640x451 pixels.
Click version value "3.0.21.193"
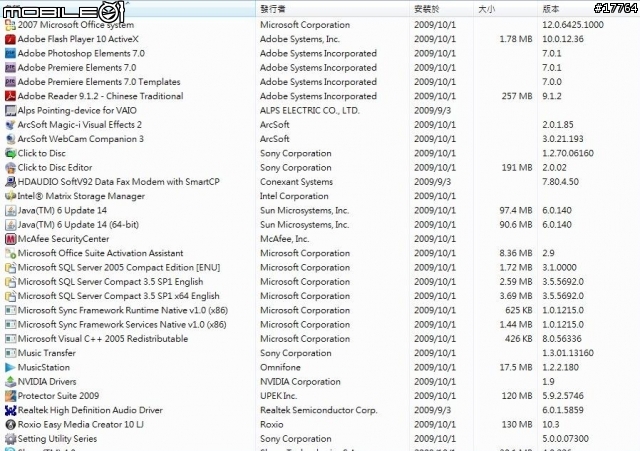tap(563, 139)
